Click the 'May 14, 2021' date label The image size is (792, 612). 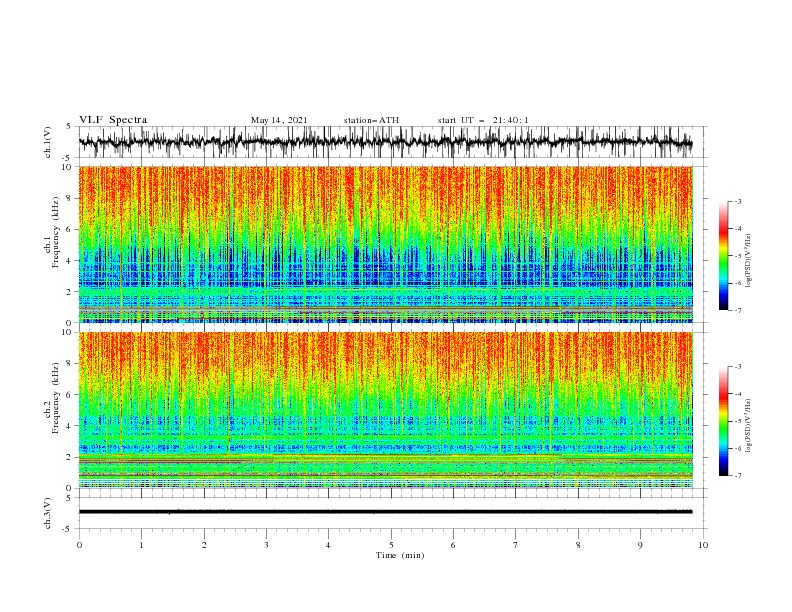279,120
